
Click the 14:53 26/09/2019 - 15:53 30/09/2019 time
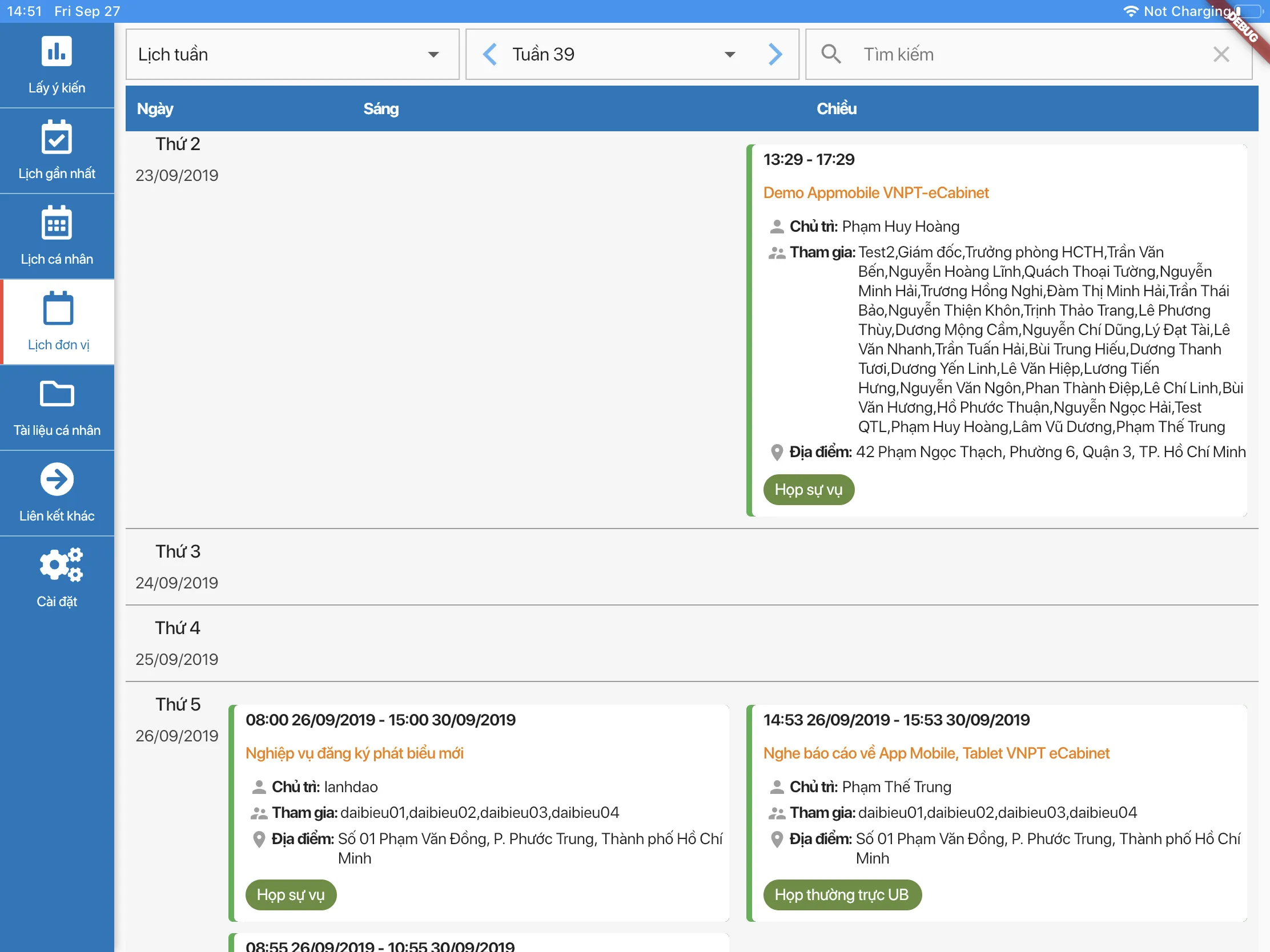(x=897, y=720)
